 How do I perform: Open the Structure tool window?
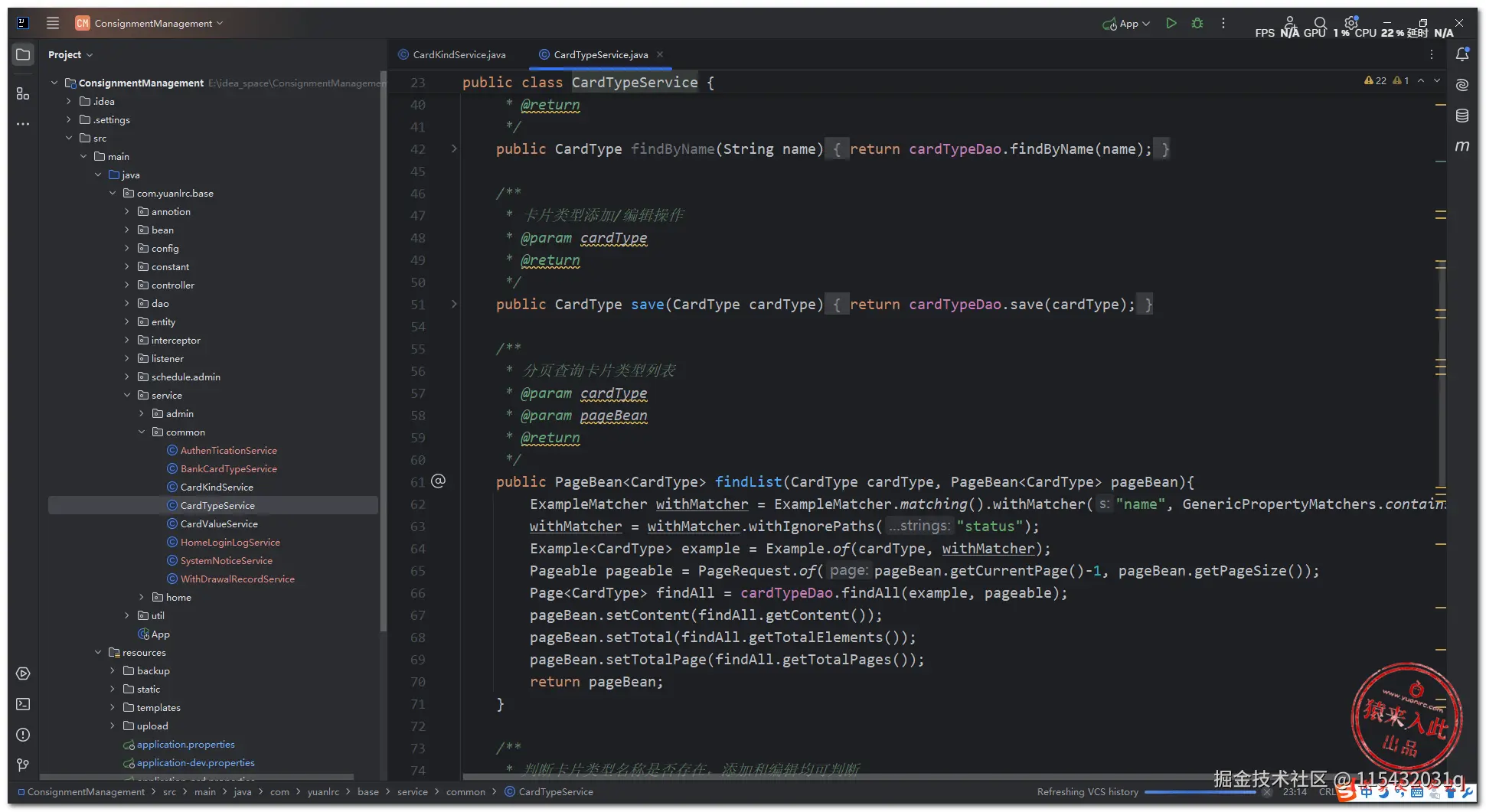click(23, 93)
